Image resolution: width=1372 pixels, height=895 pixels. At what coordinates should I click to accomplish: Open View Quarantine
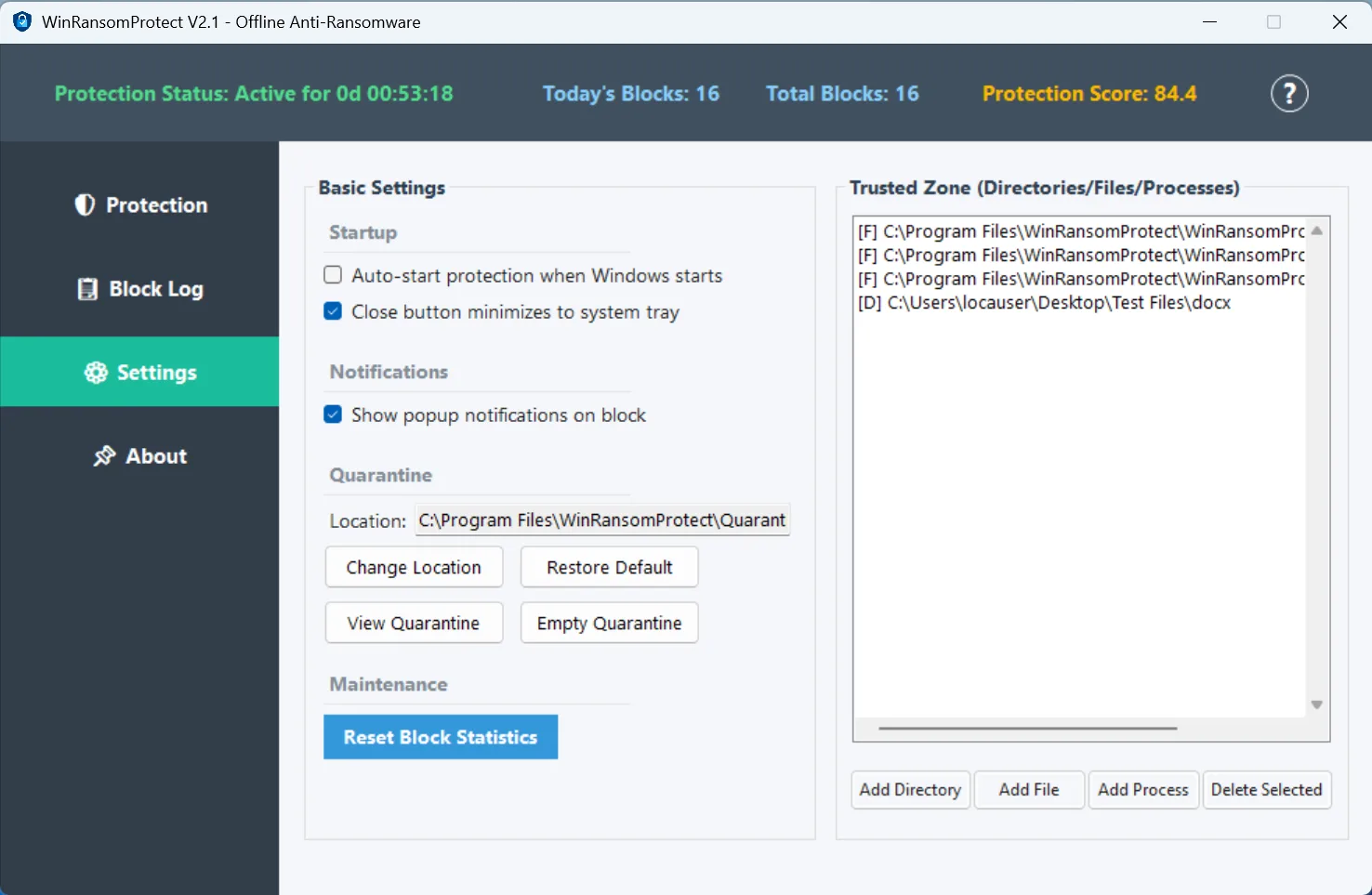click(414, 623)
